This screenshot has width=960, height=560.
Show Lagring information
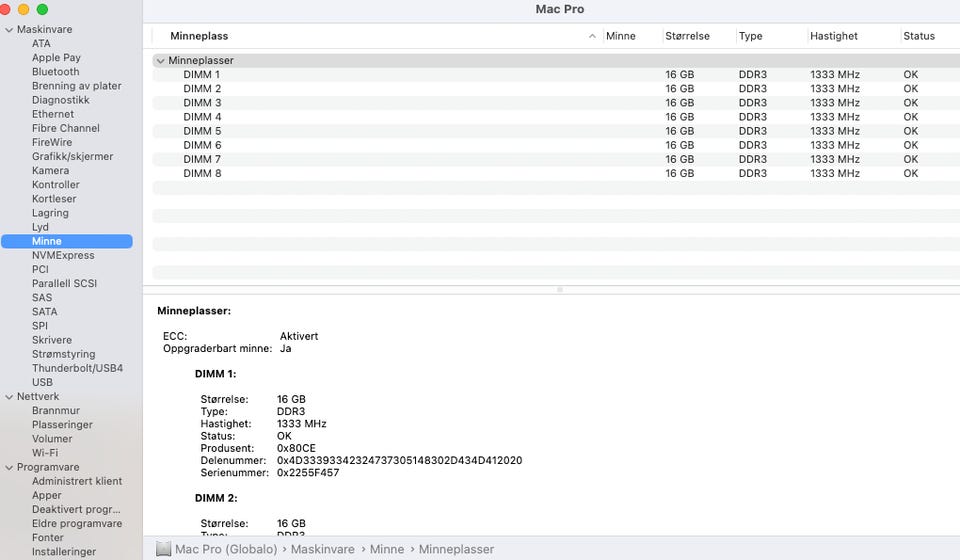50,213
